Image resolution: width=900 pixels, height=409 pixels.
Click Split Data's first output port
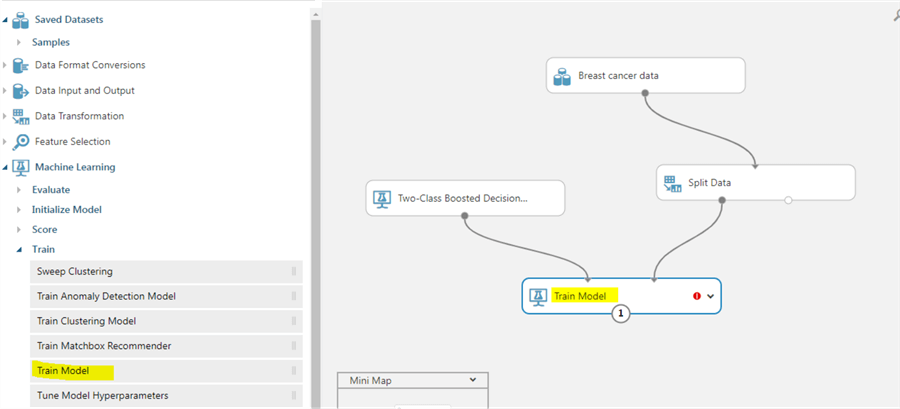click(x=722, y=200)
